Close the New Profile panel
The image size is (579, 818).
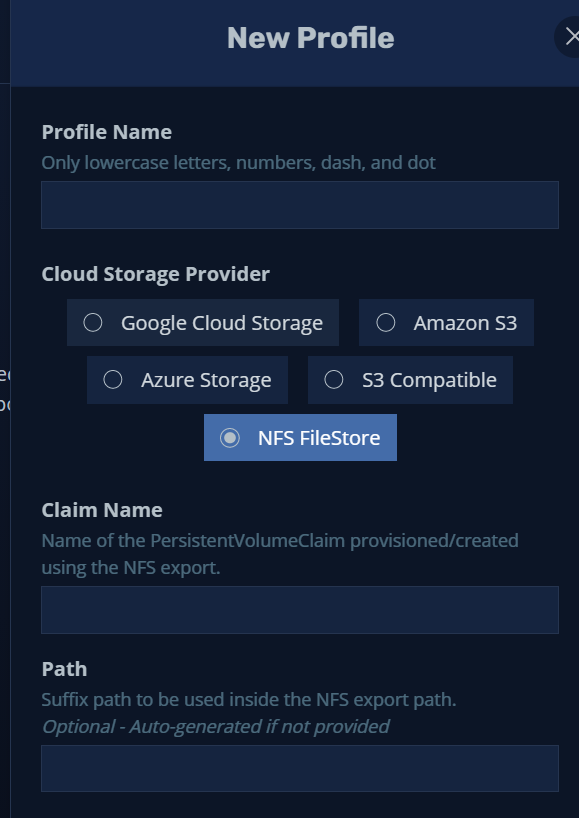tap(570, 37)
